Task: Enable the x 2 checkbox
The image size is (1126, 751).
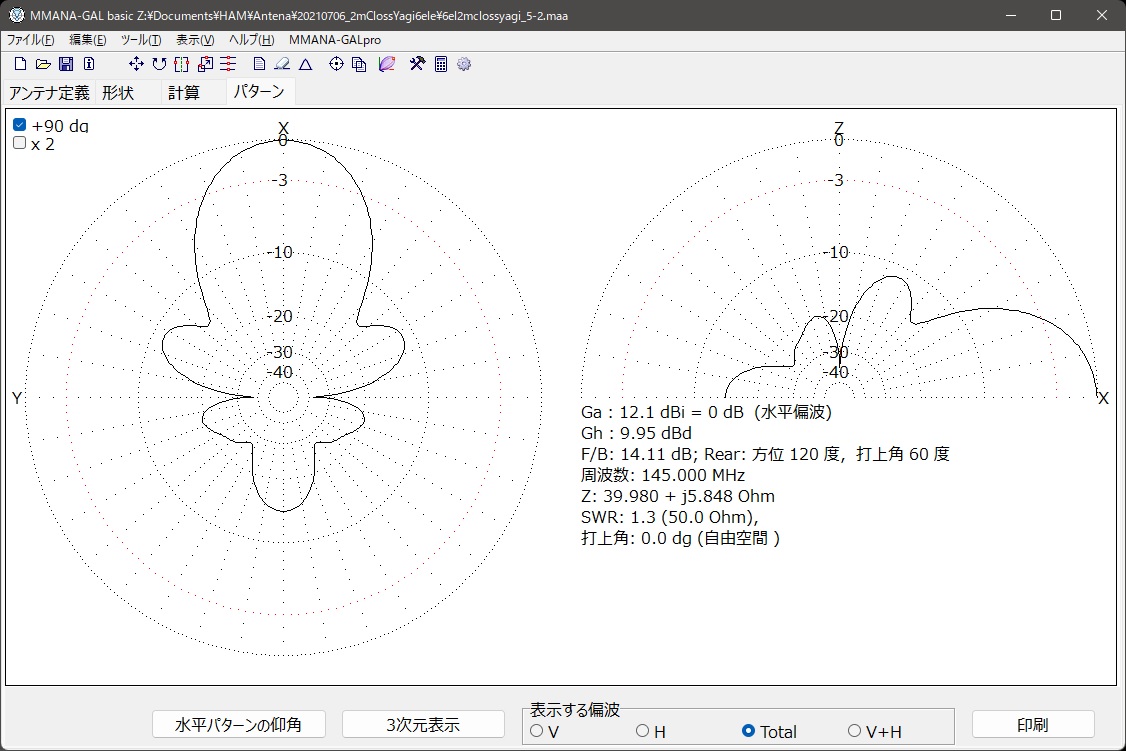Action: point(20,143)
